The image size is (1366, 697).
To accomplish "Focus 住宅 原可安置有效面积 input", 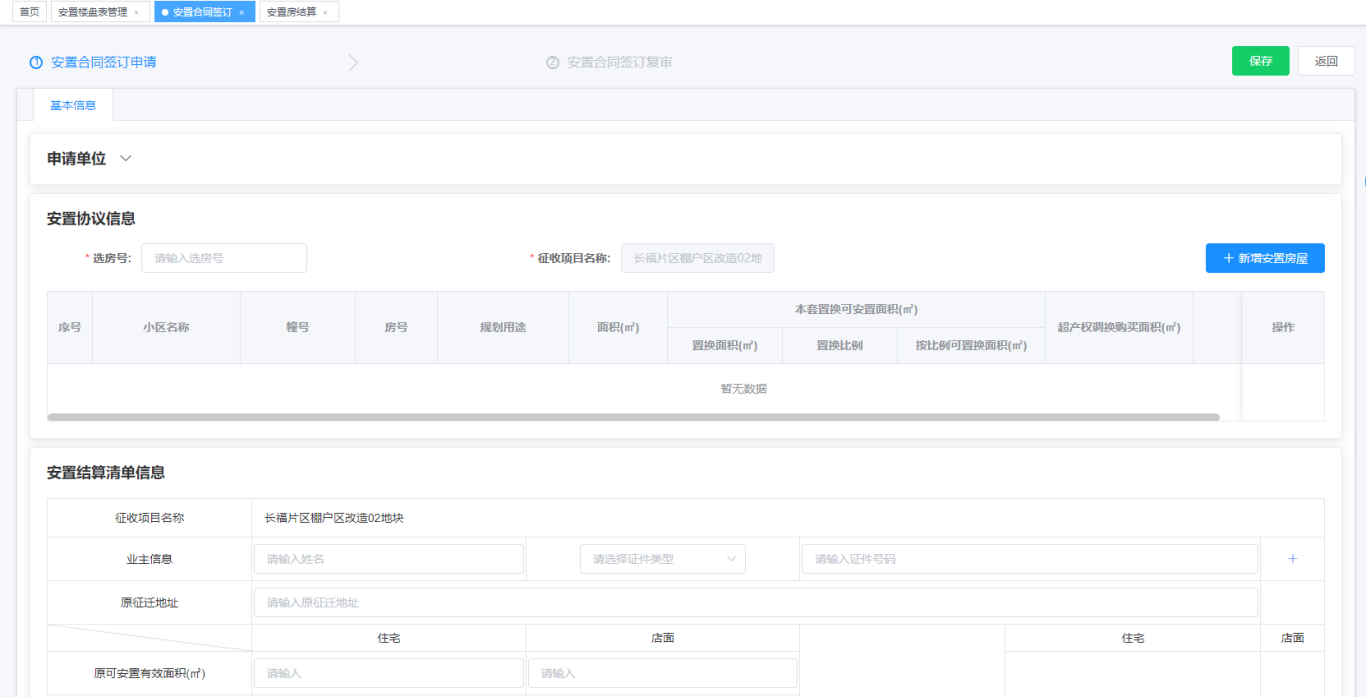I will click(389, 673).
